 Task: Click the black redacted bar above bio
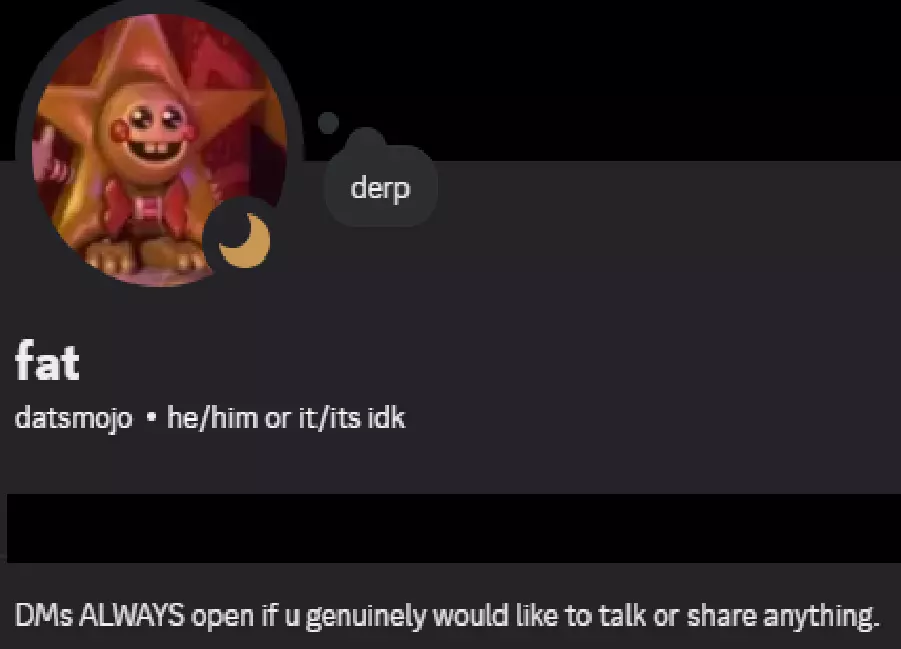coord(453,528)
